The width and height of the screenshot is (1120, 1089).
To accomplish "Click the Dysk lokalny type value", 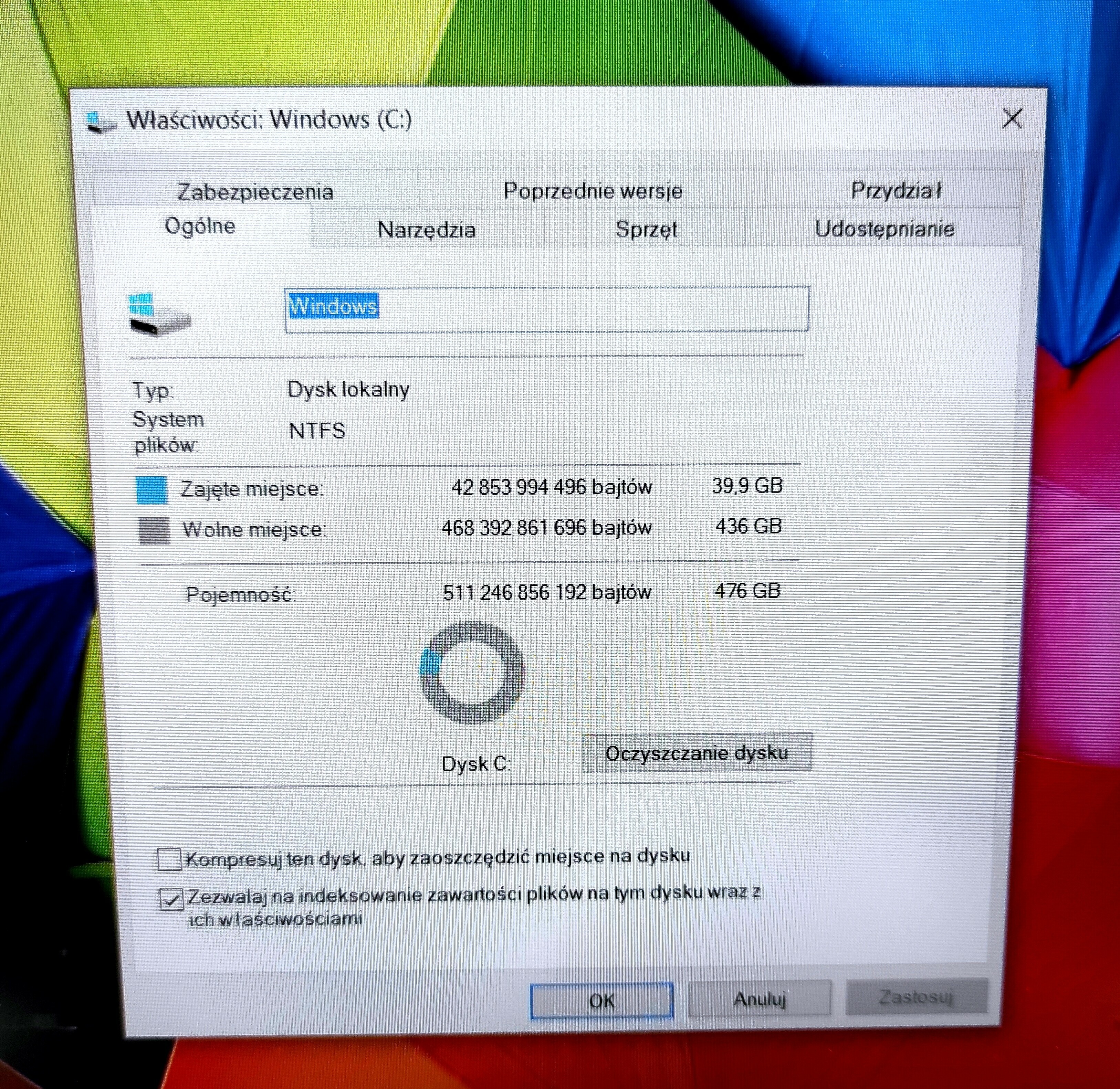I will [x=348, y=390].
